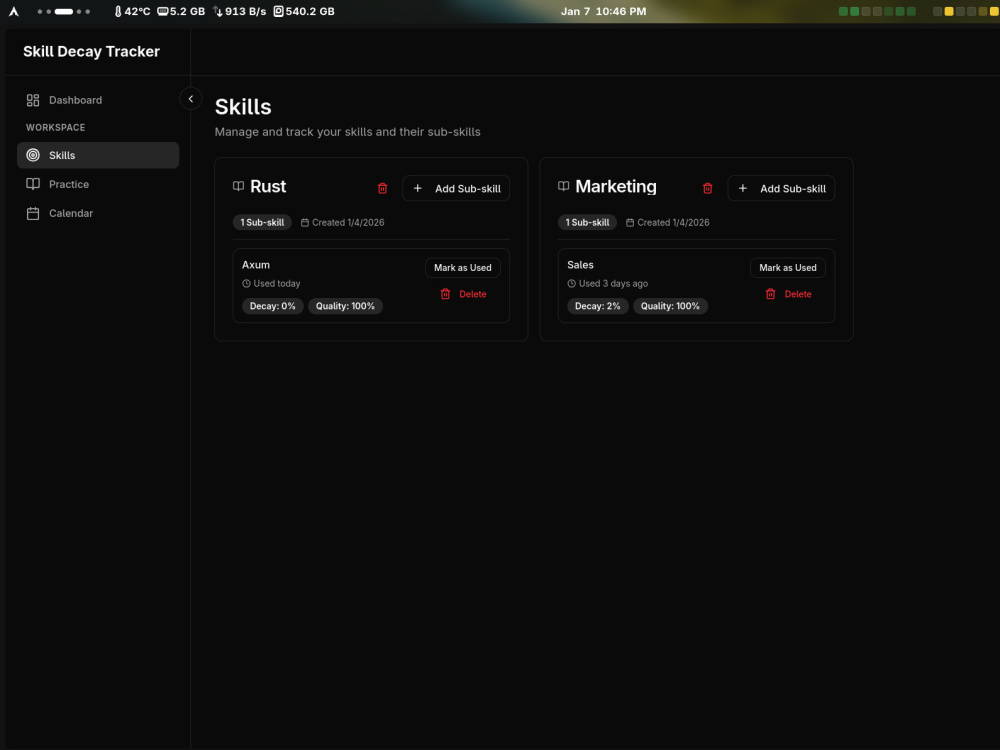This screenshot has width=1000, height=750.
Task: Click the '1 Sub-skill' badge on Marketing
Action: (x=587, y=223)
